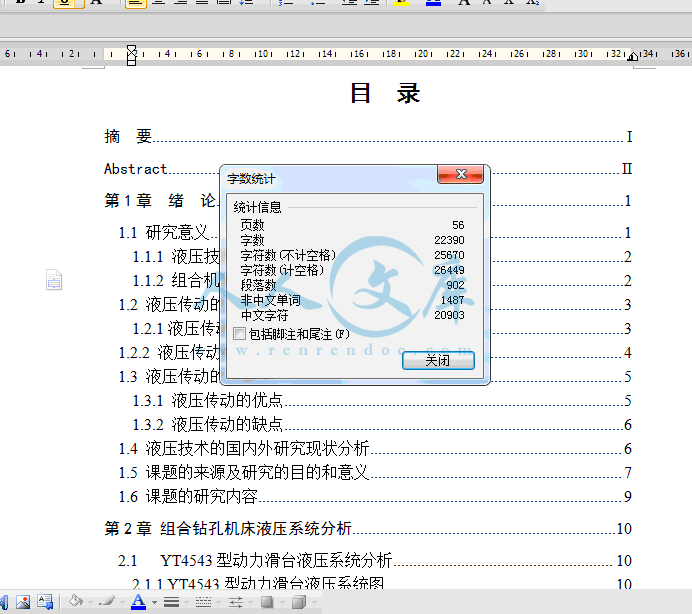Click page number 9 of entry 1.6

tap(628, 497)
